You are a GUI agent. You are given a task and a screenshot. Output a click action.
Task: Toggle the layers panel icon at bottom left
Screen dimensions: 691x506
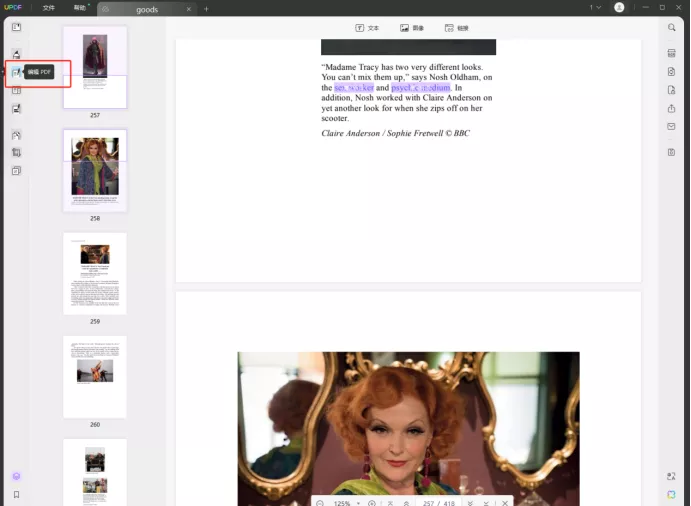pyautogui.click(x=16, y=476)
